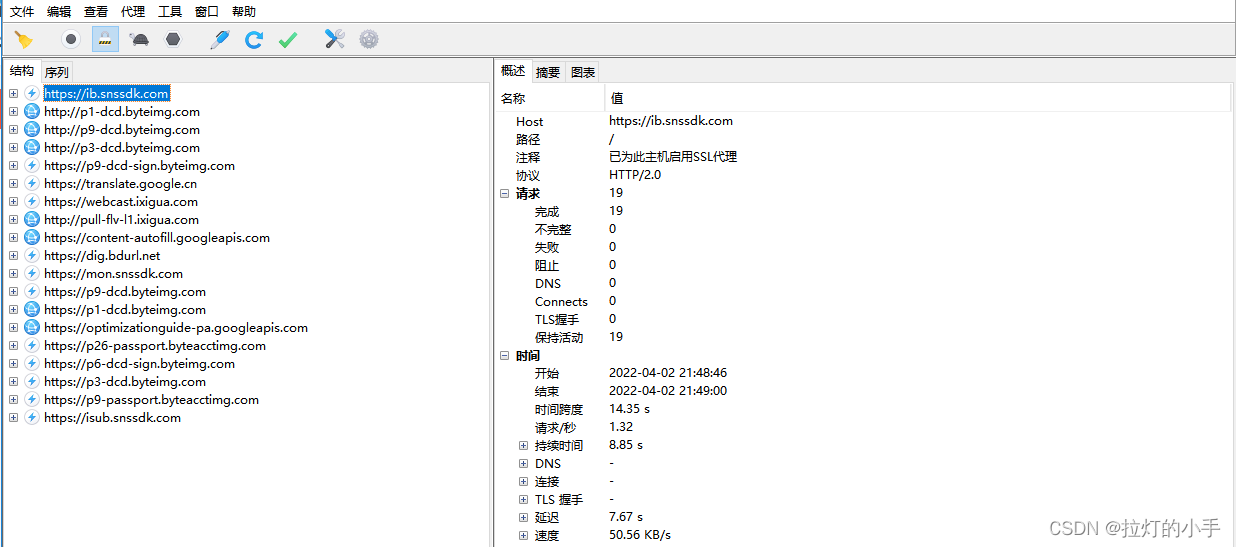This screenshot has height=547, width=1236.
Task: Click the 名称 column header
Action: 550,98
